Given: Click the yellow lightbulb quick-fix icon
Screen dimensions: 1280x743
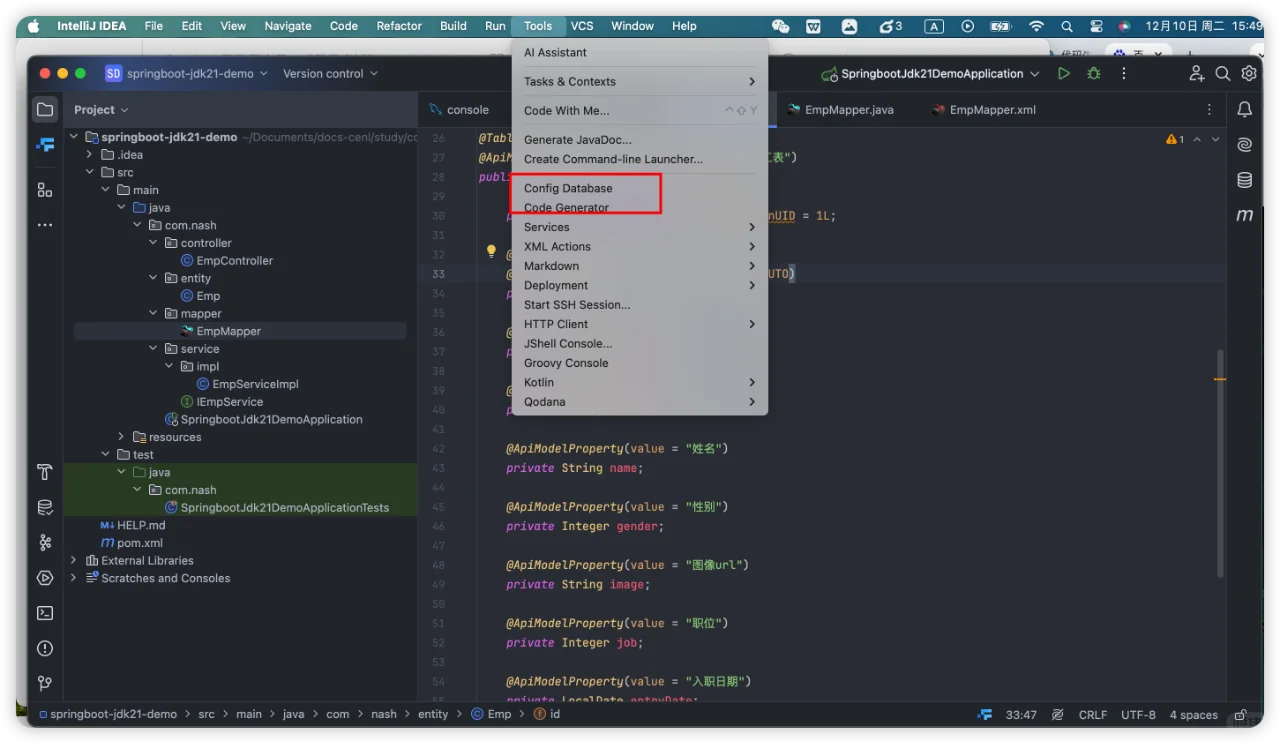Looking at the screenshot, I should pos(491,251).
